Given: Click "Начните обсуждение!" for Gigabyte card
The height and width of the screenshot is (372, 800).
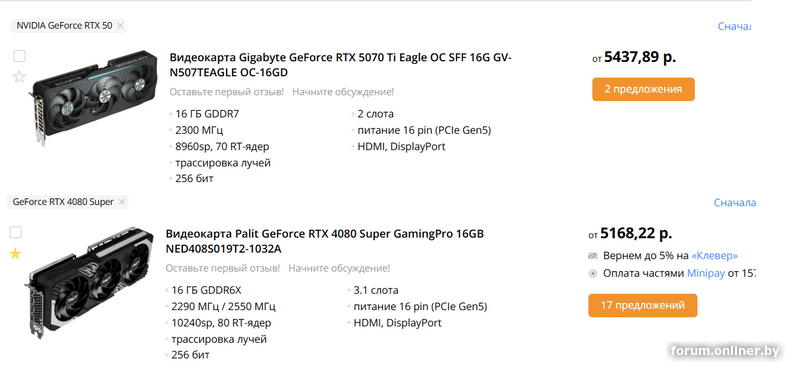Looking at the screenshot, I should click(343, 92).
